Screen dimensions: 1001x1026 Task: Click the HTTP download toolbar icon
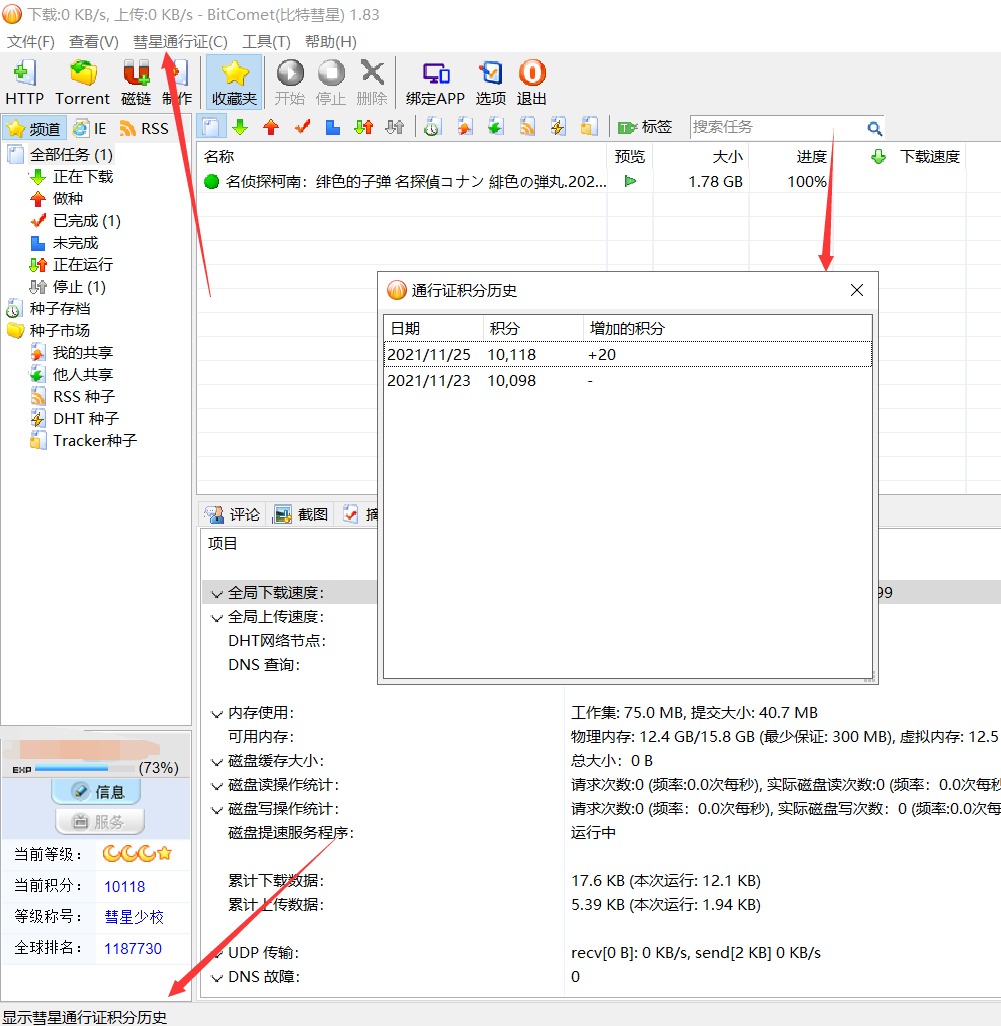(x=25, y=82)
